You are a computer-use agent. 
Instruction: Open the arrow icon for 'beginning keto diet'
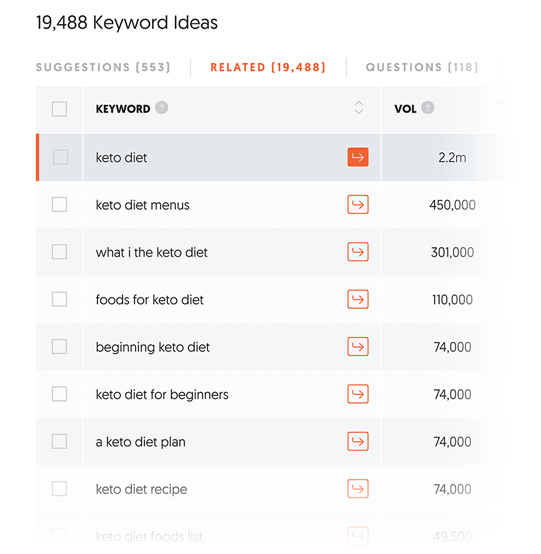(358, 346)
